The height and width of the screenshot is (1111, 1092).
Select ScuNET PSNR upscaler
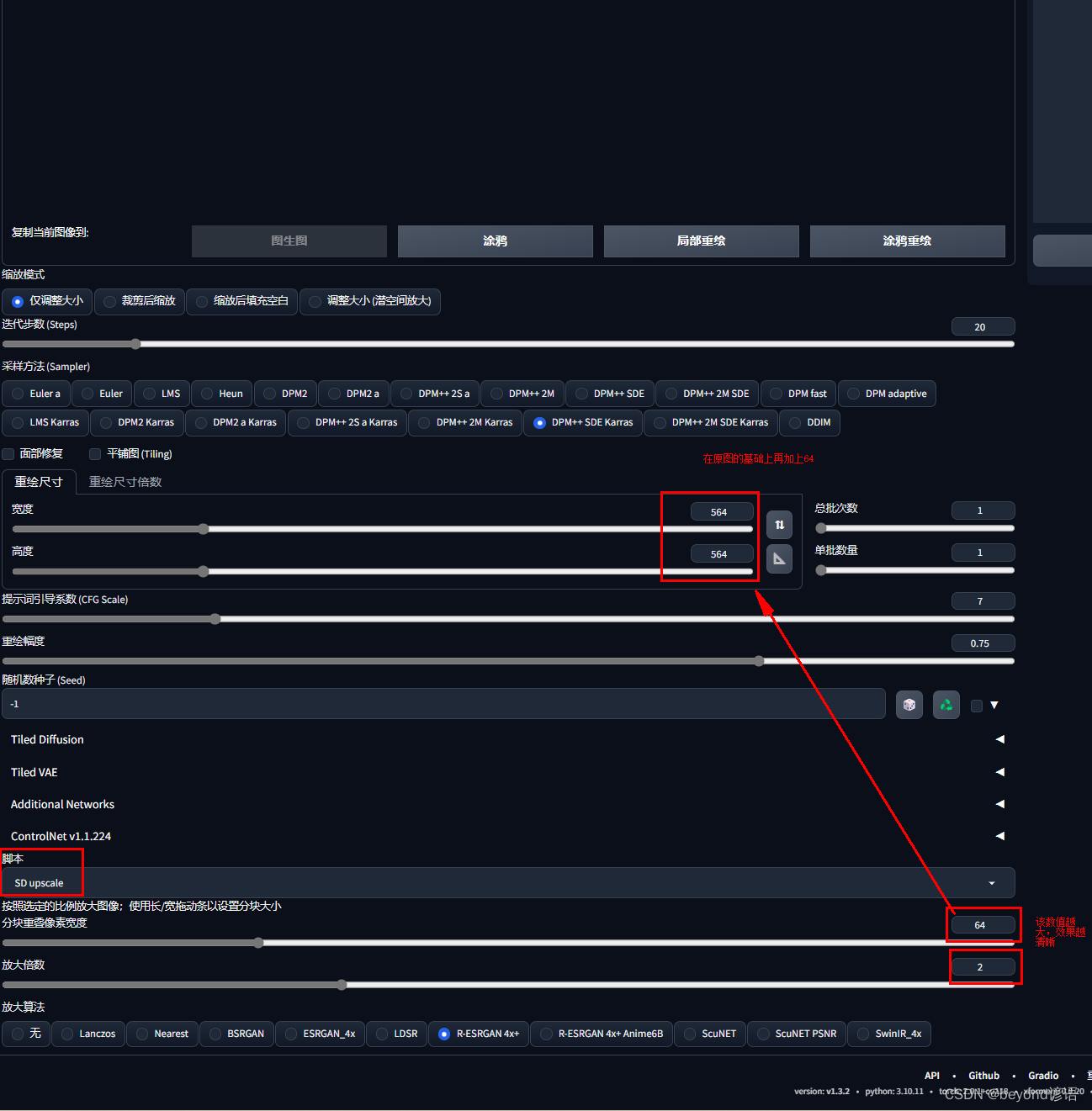point(797,1034)
